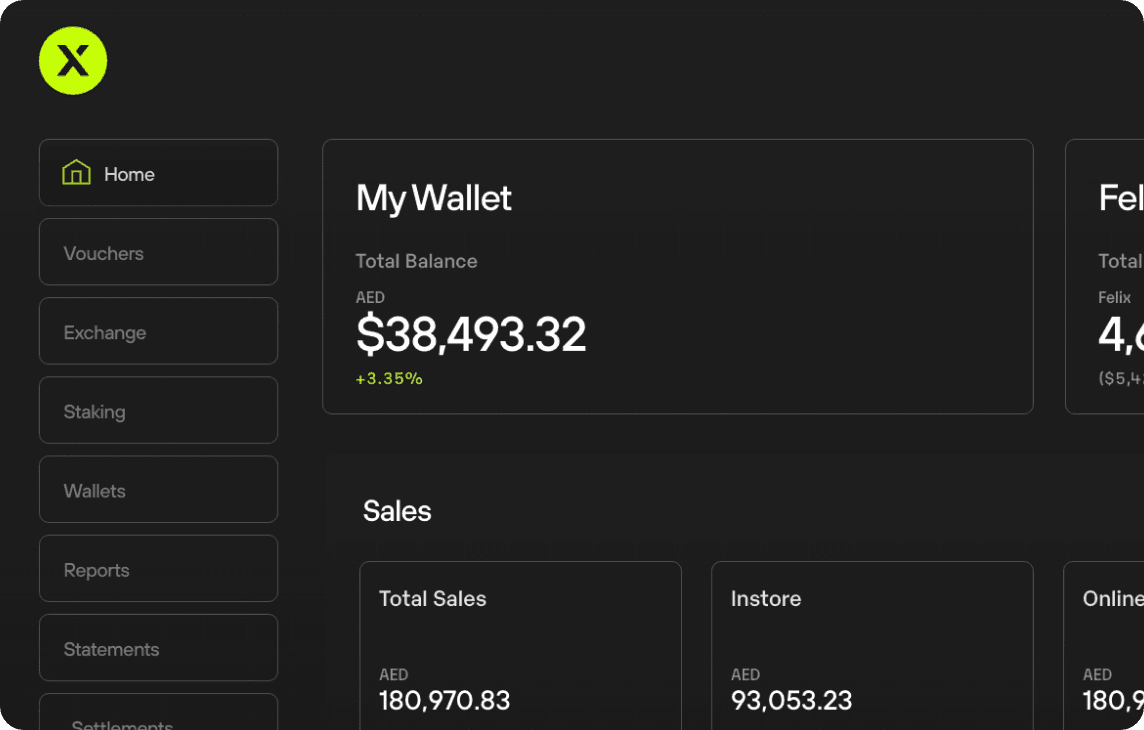
Task: Click the AED currency label in My Wallet
Action: 370,297
